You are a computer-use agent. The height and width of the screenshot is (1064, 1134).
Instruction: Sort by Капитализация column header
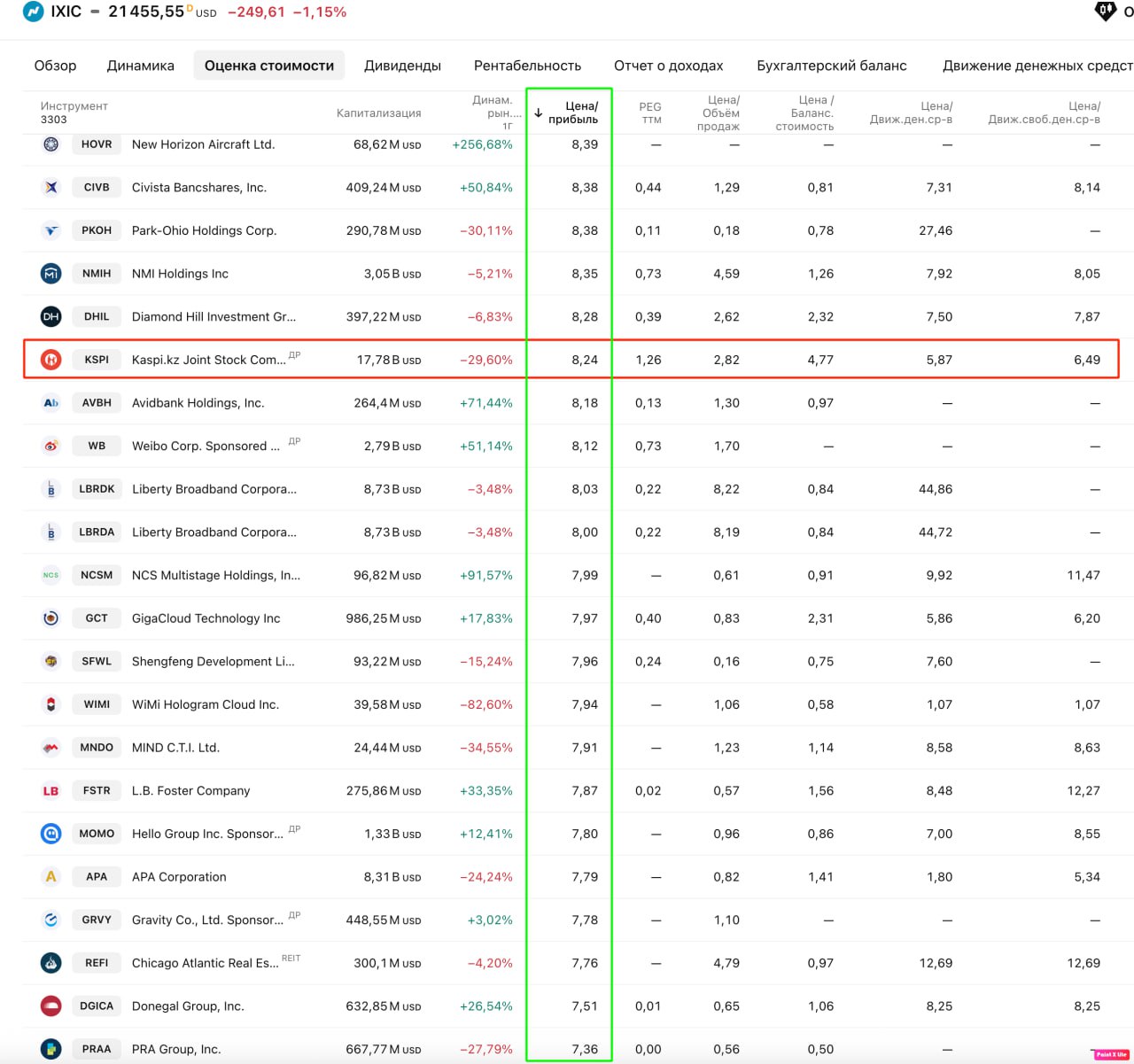[378, 113]
